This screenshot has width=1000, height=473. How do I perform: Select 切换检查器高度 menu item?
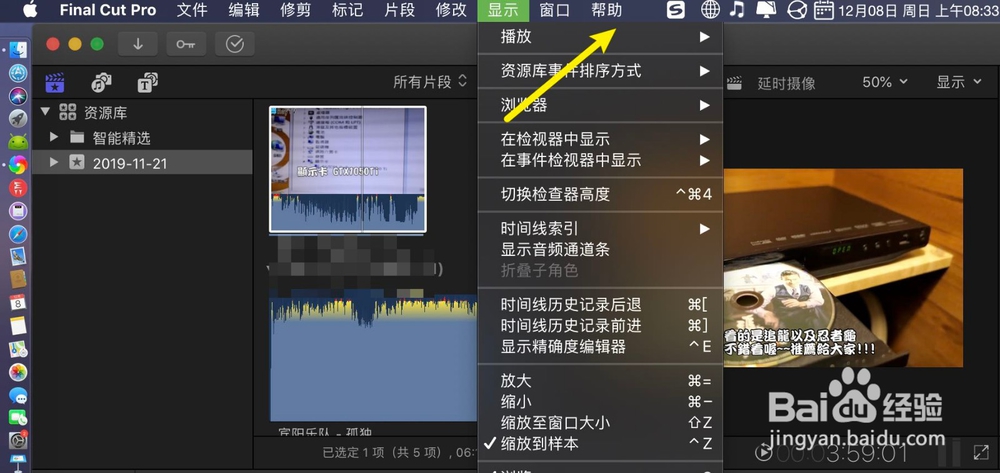[600, 194]
